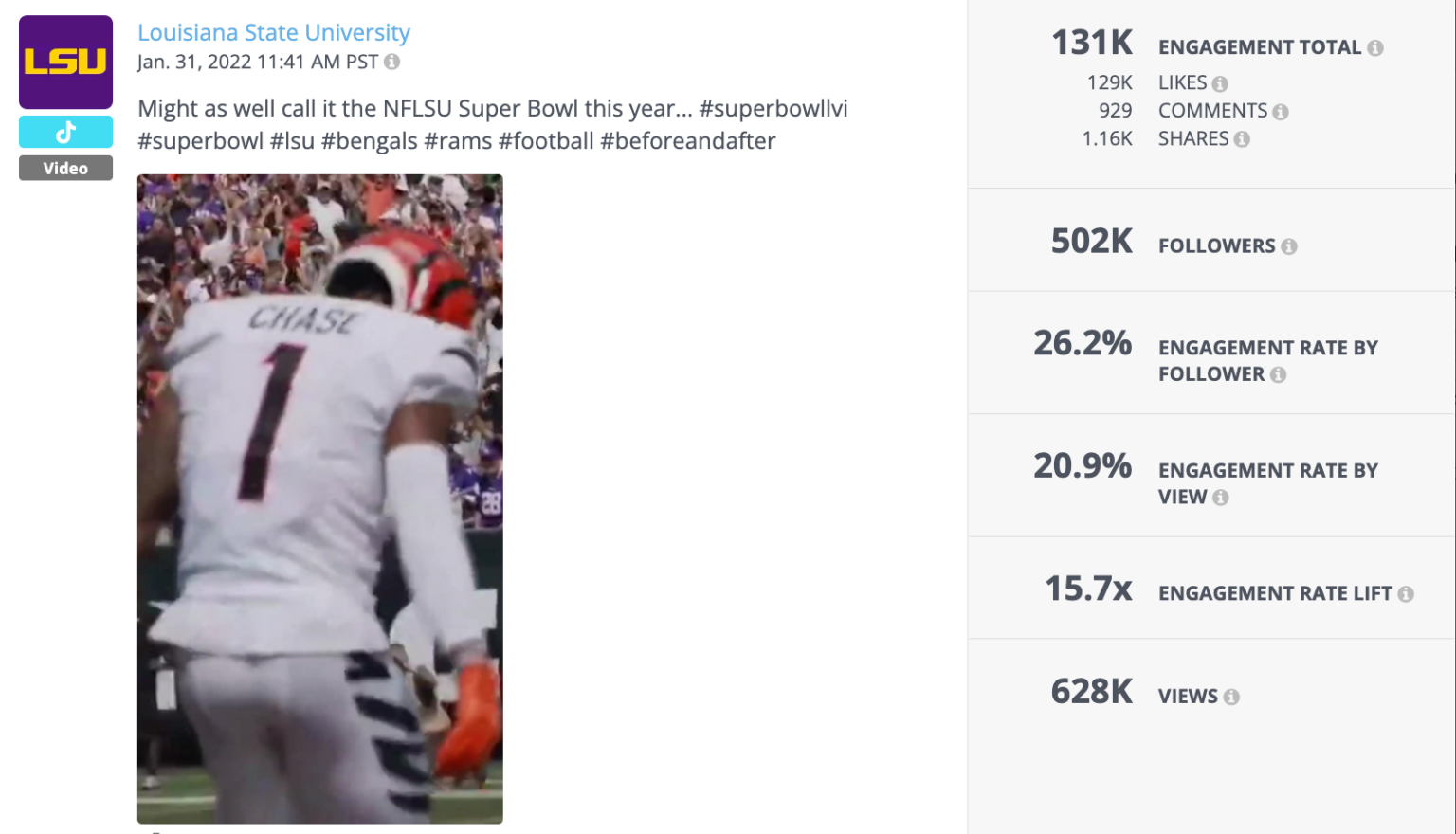Click the #beforeandafter hashtag

point(688,141)
